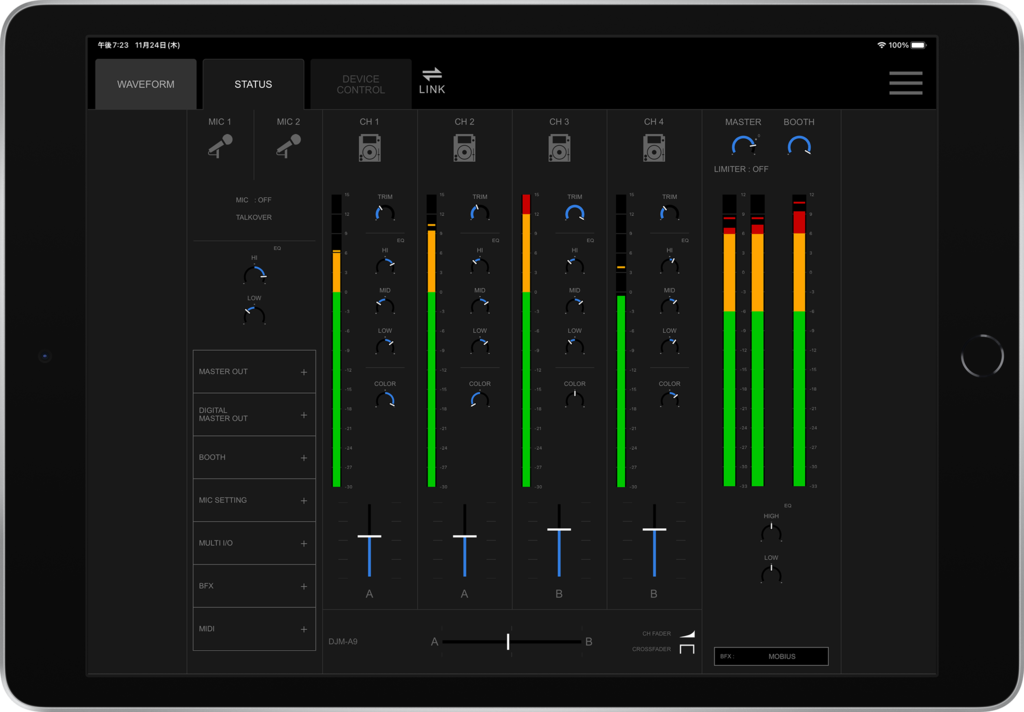Image resolution: width=1024 pixels, height=712 pixels.
Task: Switch to the WAVEFORM tab
Action: tap(146, 84)
